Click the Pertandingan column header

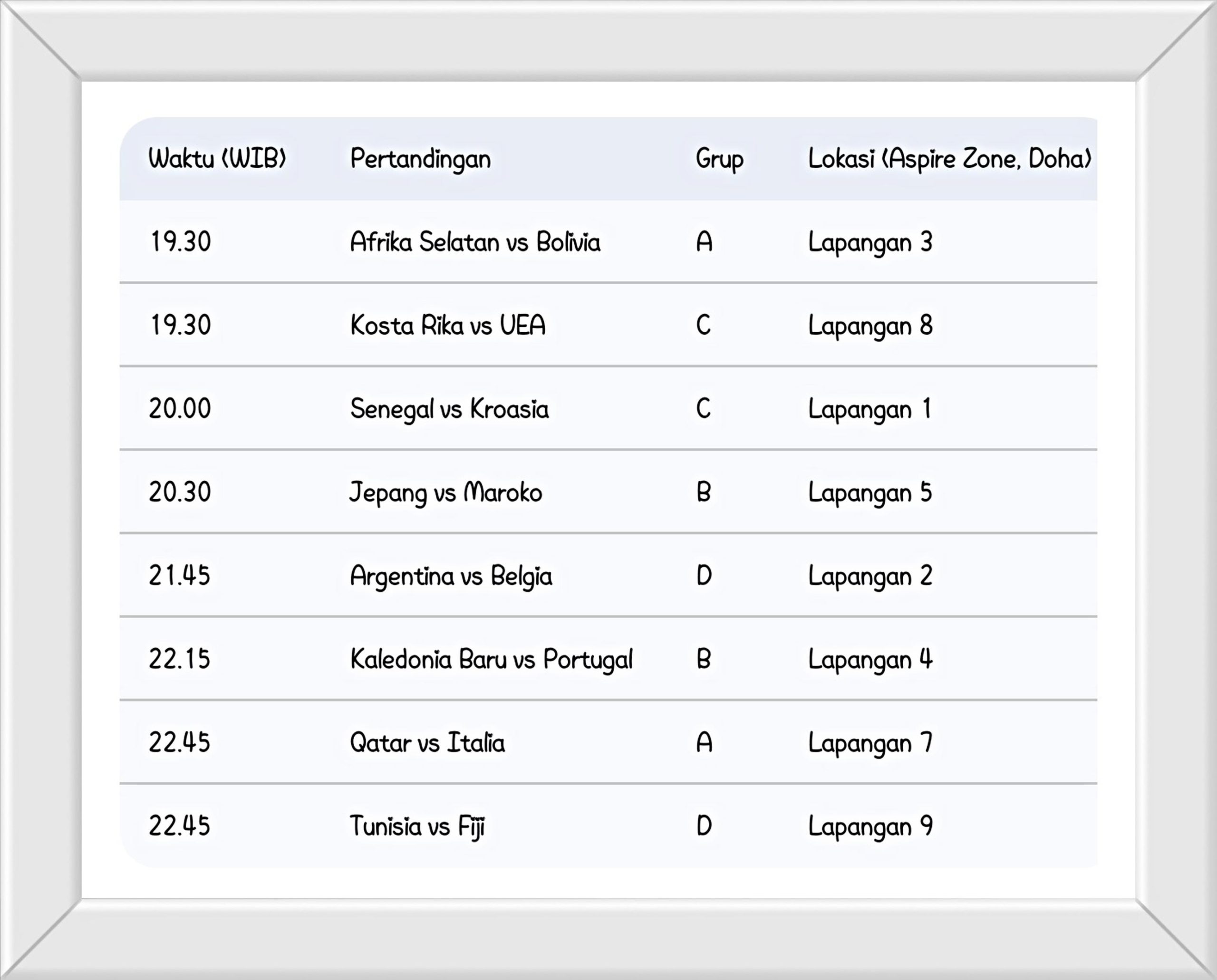[420, 159]
